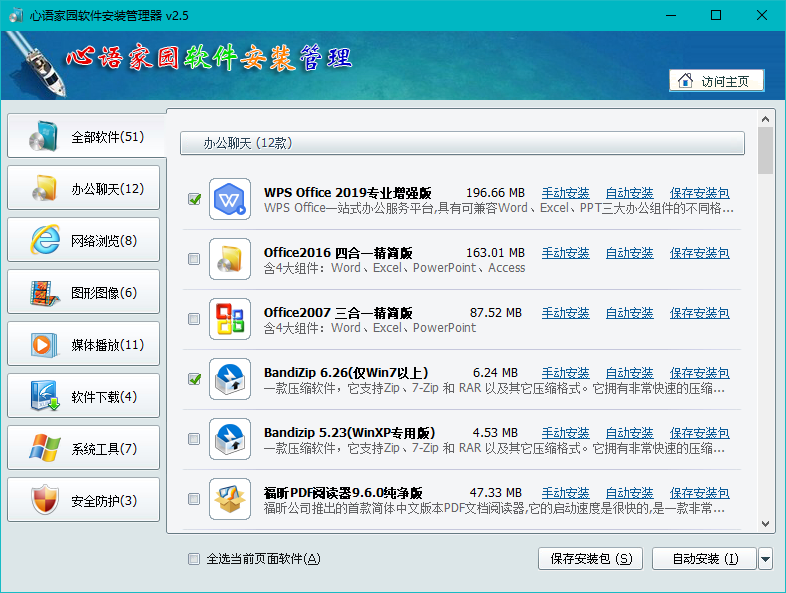Click 保存安装包 link for BandiZip 6.26
This screenshot has height=593, width=786.
pos(699,373)
